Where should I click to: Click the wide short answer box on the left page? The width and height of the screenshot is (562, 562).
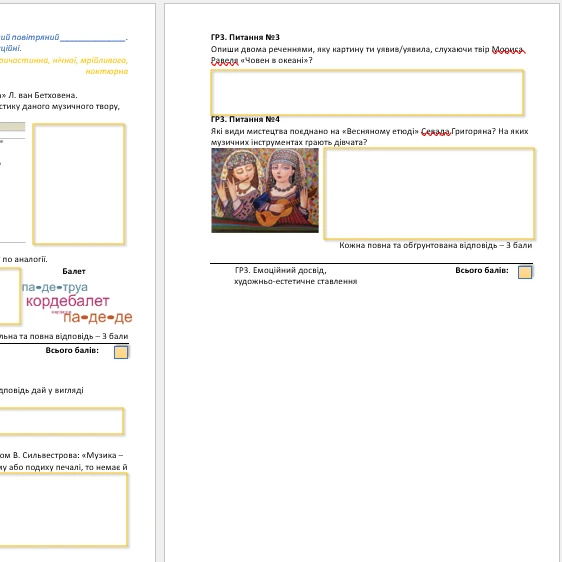[x=61, y=421]
